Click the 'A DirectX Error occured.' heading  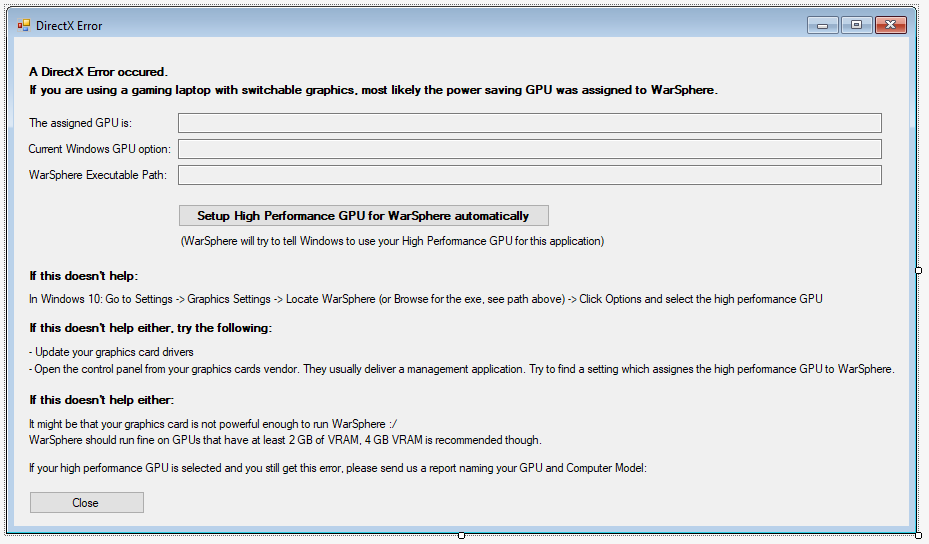pyautogui.click(x=98, y=72)
